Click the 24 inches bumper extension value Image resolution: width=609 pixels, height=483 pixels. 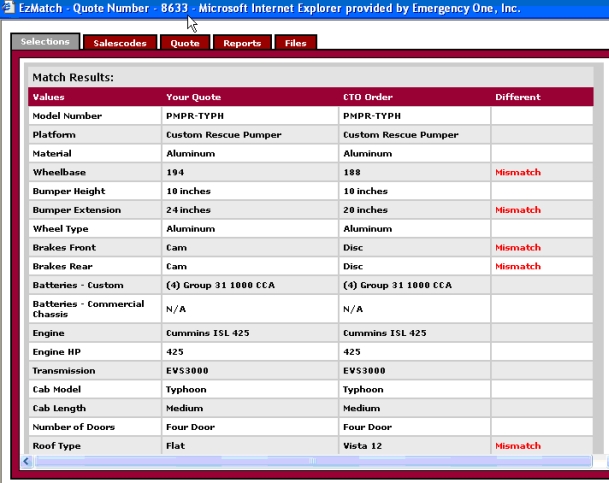(188, 210)
